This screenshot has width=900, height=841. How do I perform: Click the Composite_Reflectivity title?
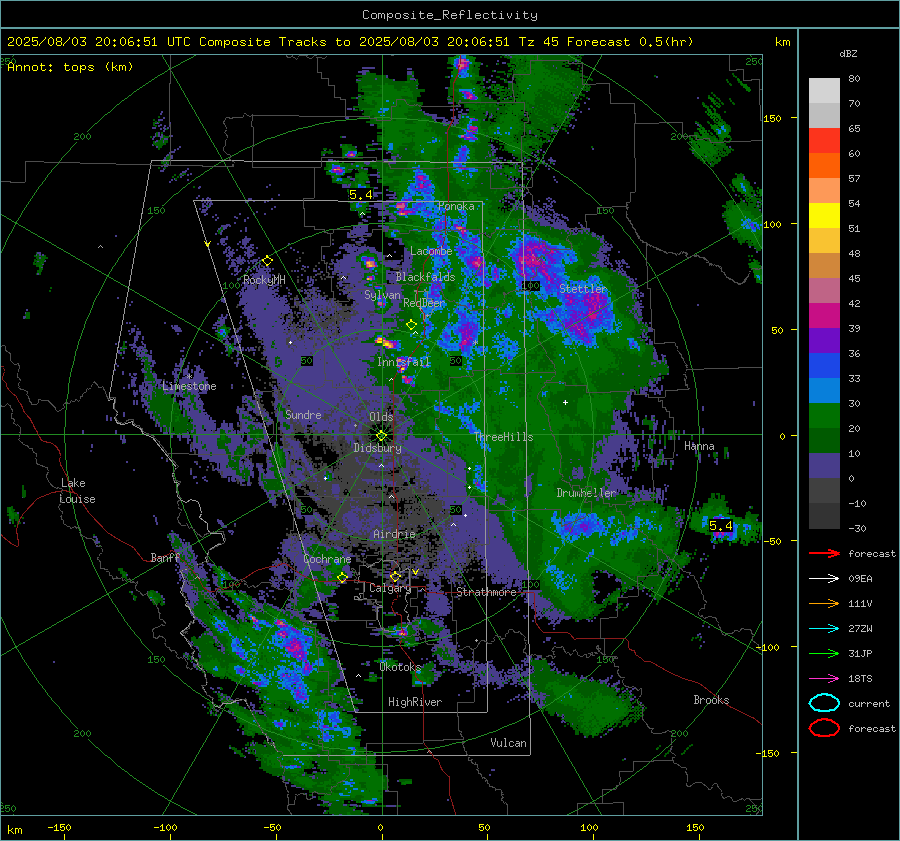[x=449, y=15]
